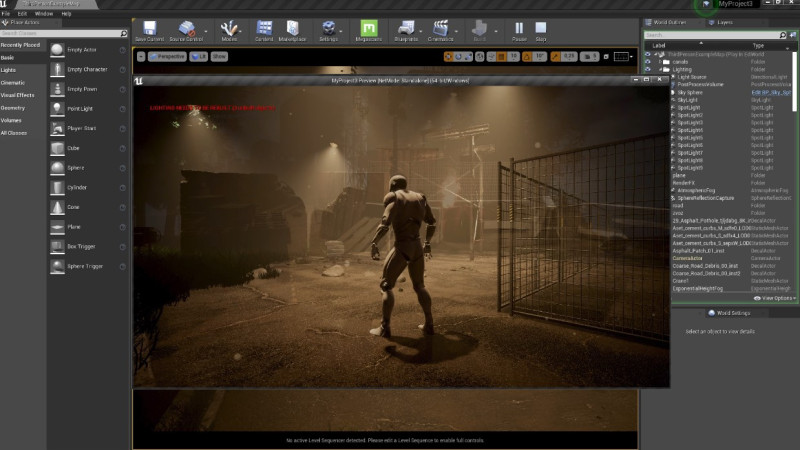Open the Perspective view mode dropdown
The height and width of the screenshot is (450, 800).
(167, 57)
